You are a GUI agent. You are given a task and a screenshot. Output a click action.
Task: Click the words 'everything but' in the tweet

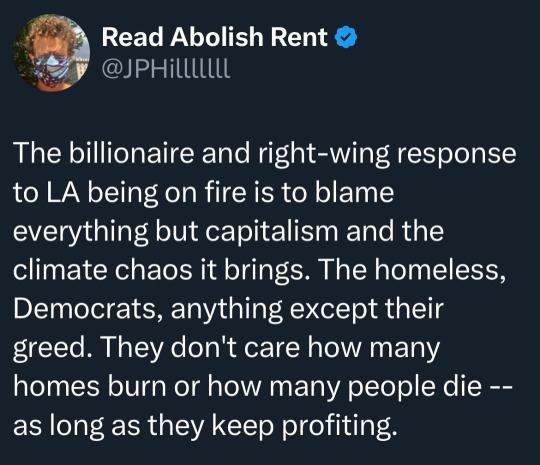pyautogui.click(x=106, y=231)
